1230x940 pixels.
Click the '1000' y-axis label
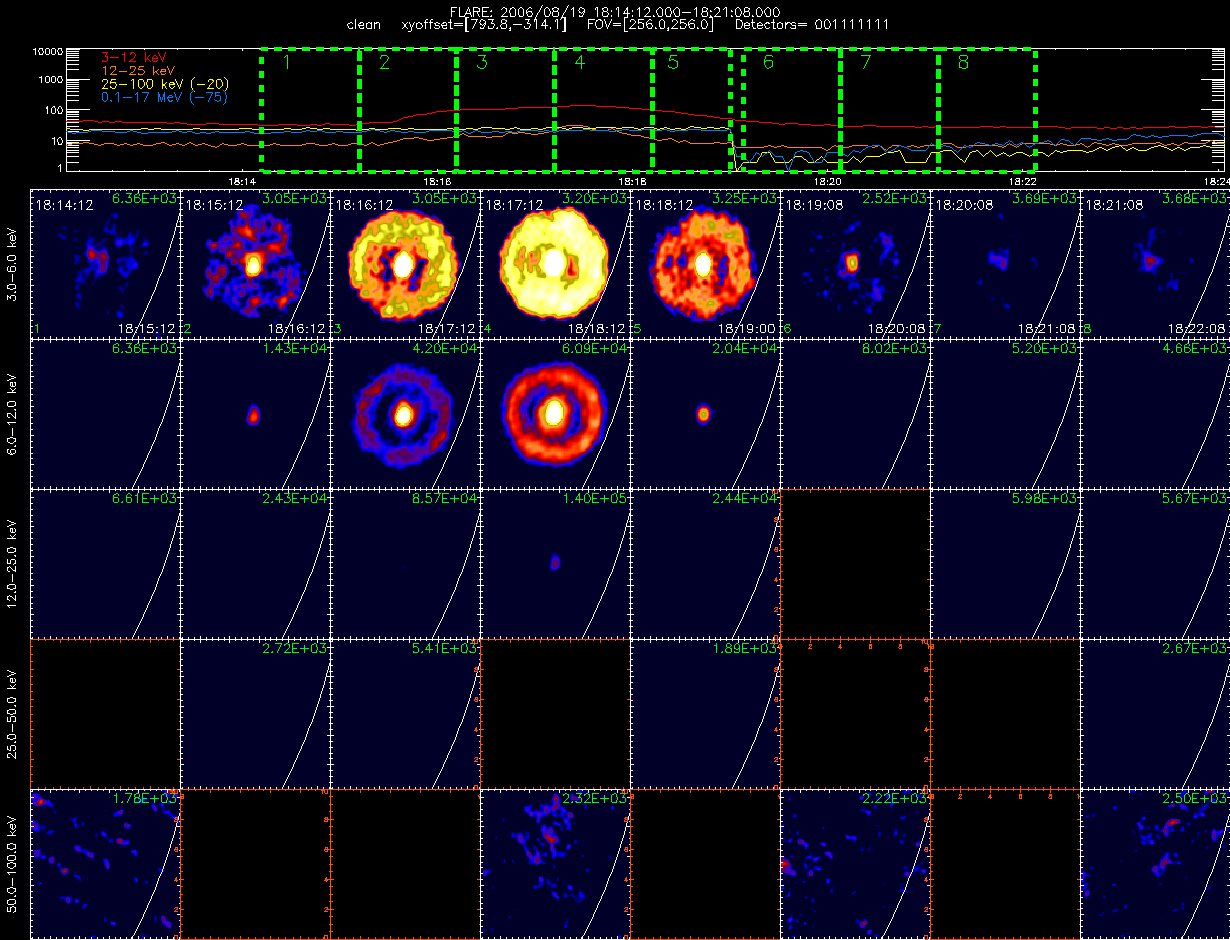[51, 80]
